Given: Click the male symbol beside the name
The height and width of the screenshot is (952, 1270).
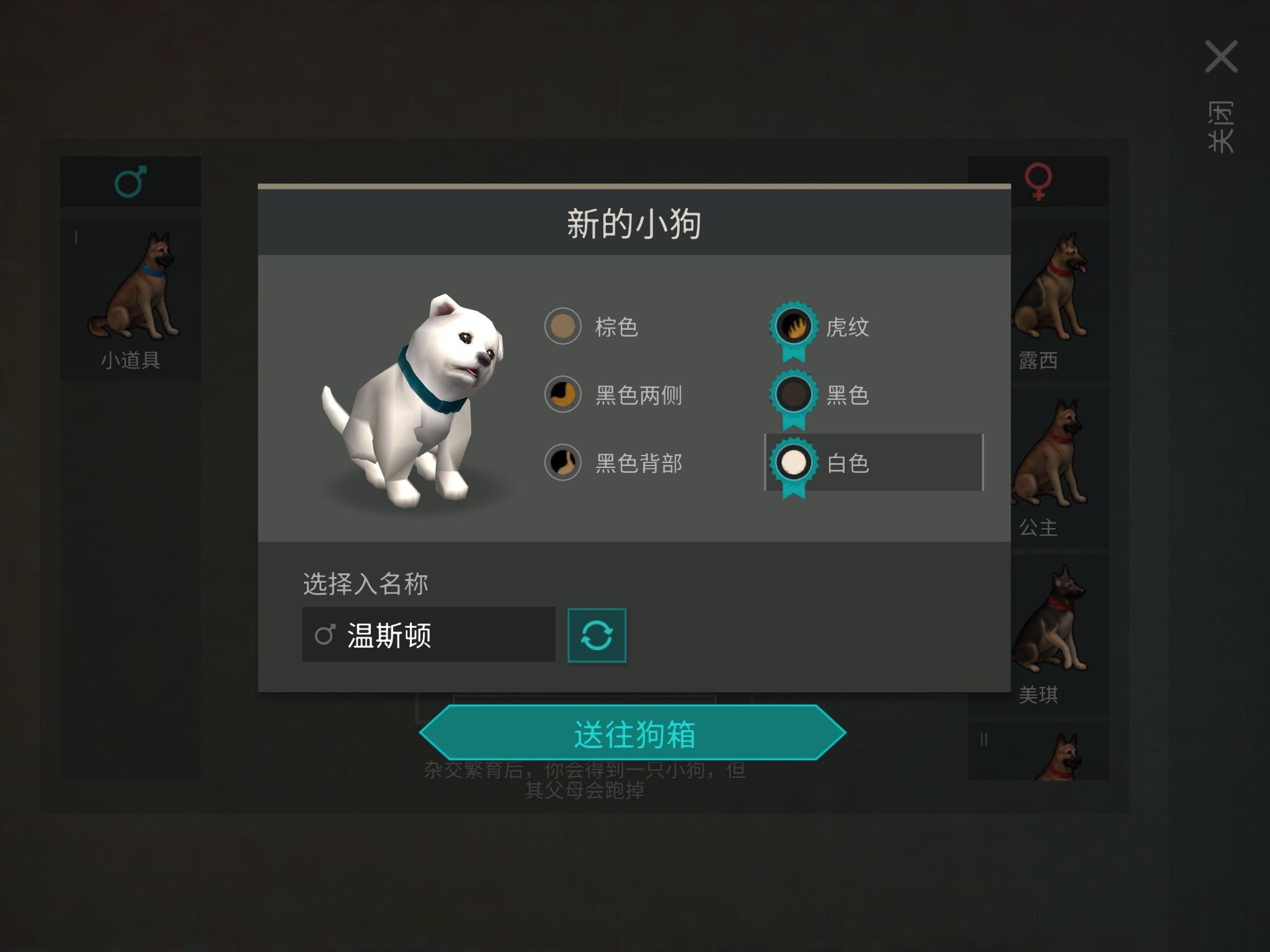Looking at the screenshot, I should [x=325, y=635].
